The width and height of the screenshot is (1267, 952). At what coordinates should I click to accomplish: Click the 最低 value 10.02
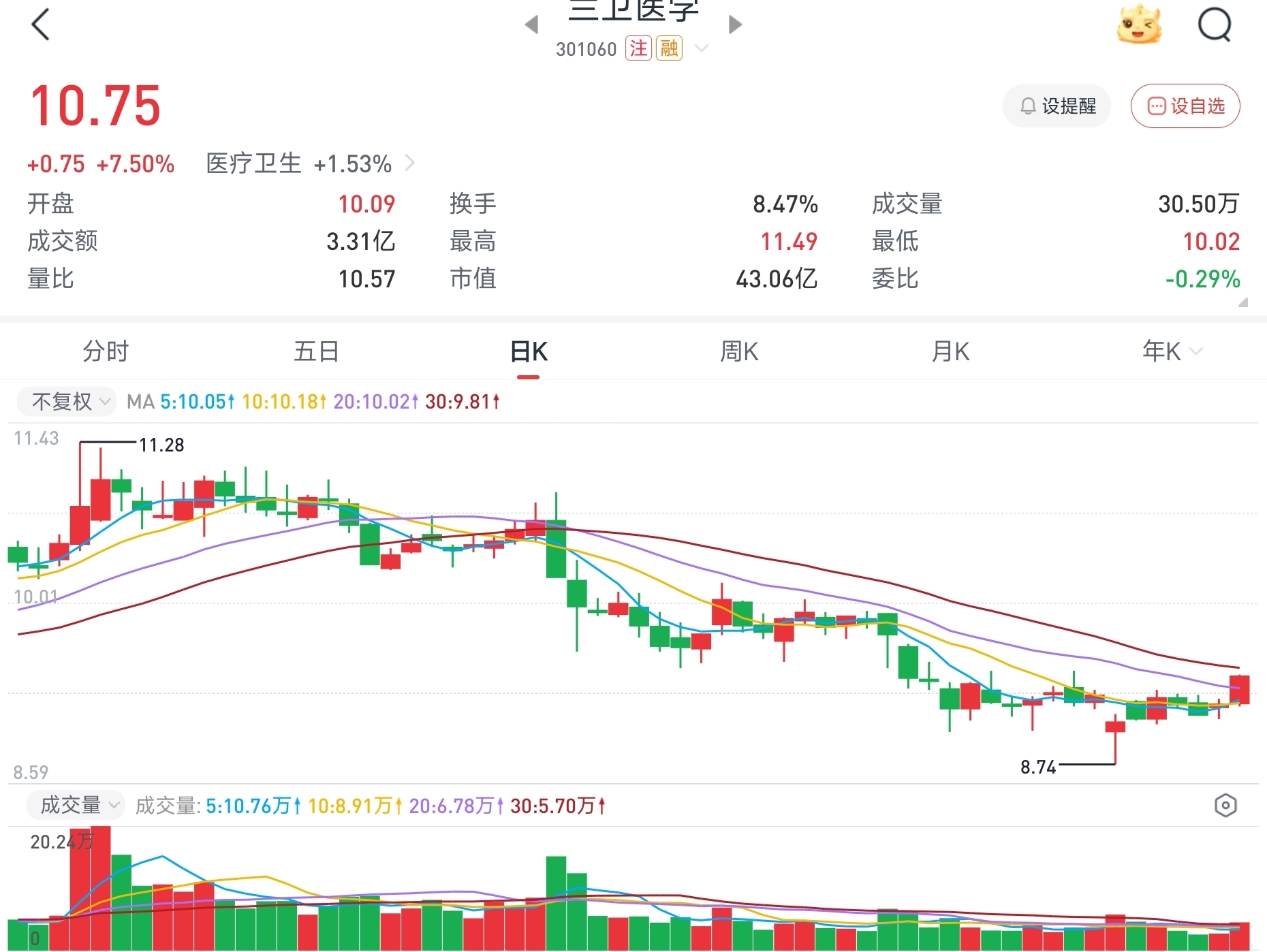coord(1211,241)
